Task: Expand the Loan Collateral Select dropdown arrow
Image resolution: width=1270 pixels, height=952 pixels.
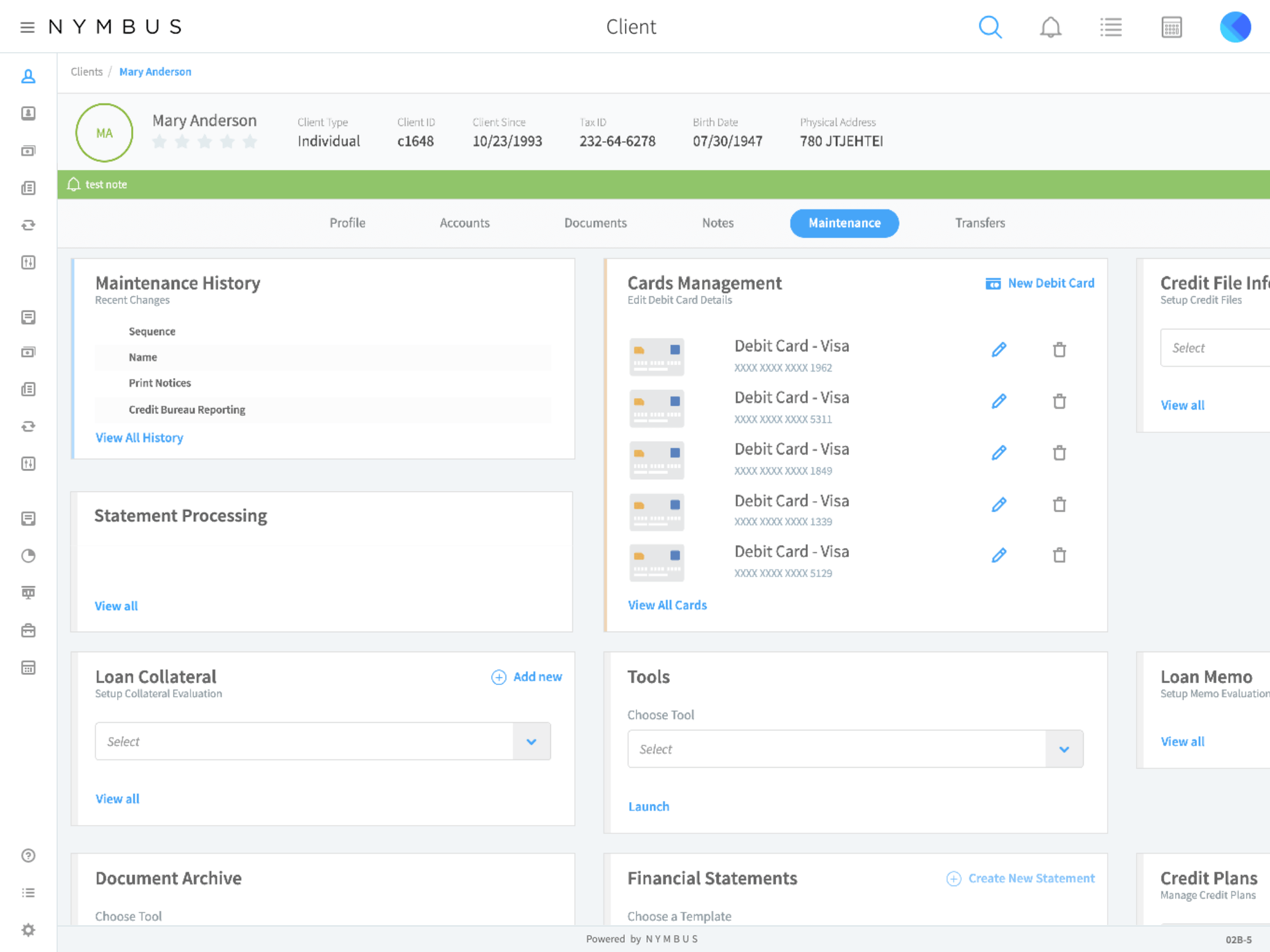Action: tap(532, 741)
